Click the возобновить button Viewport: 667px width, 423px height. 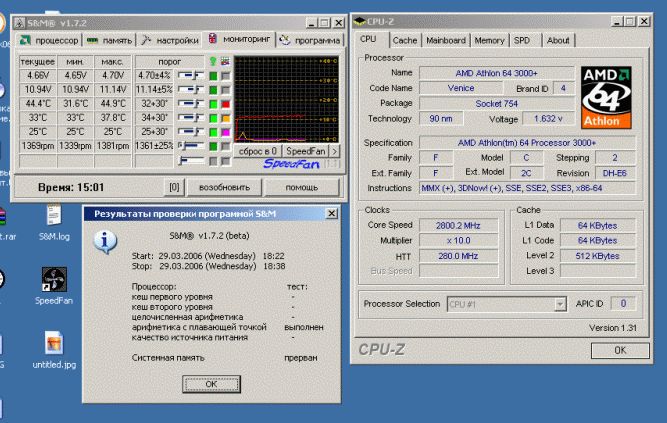click(224, 187)
